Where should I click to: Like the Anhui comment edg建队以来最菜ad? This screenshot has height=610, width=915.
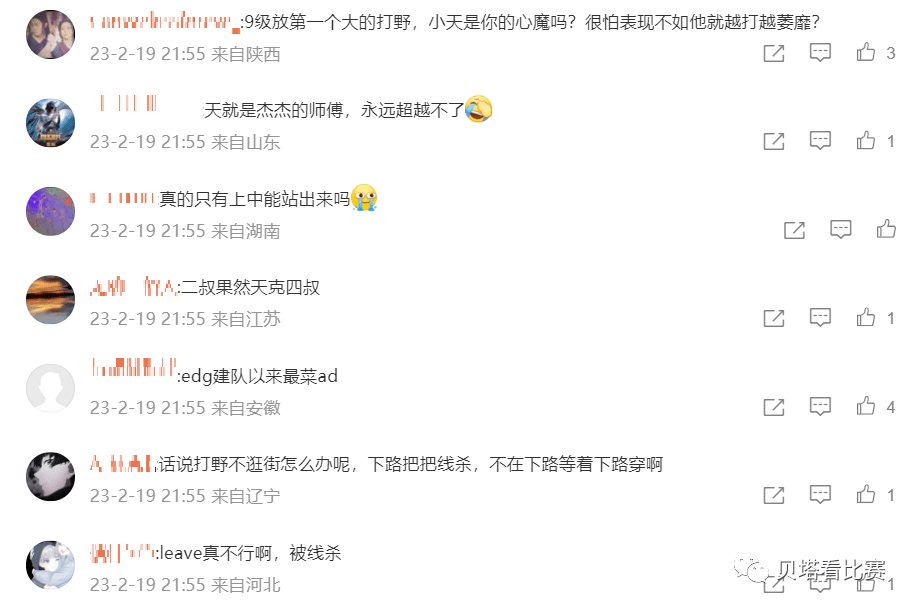[866, 406]
